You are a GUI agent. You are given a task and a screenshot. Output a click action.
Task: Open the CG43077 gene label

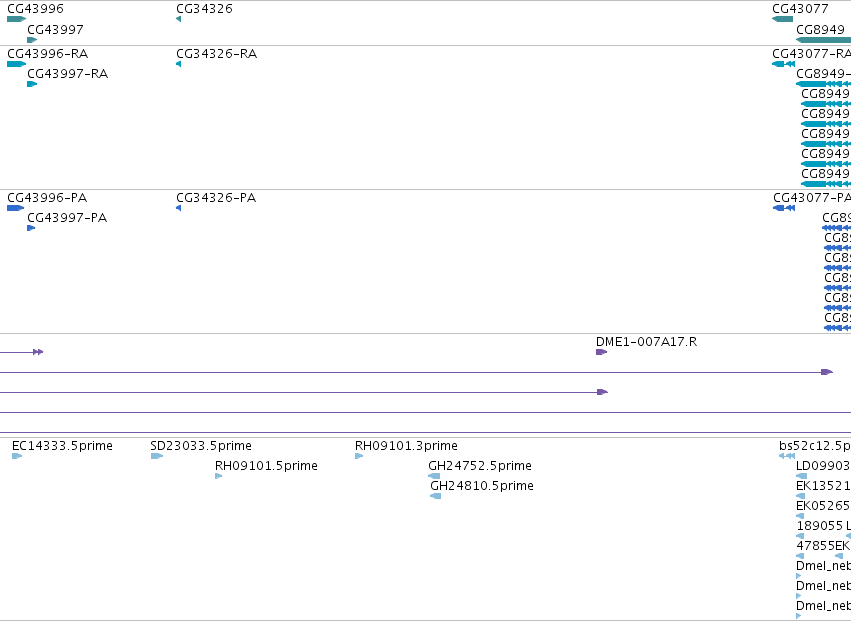pos(800,9)
